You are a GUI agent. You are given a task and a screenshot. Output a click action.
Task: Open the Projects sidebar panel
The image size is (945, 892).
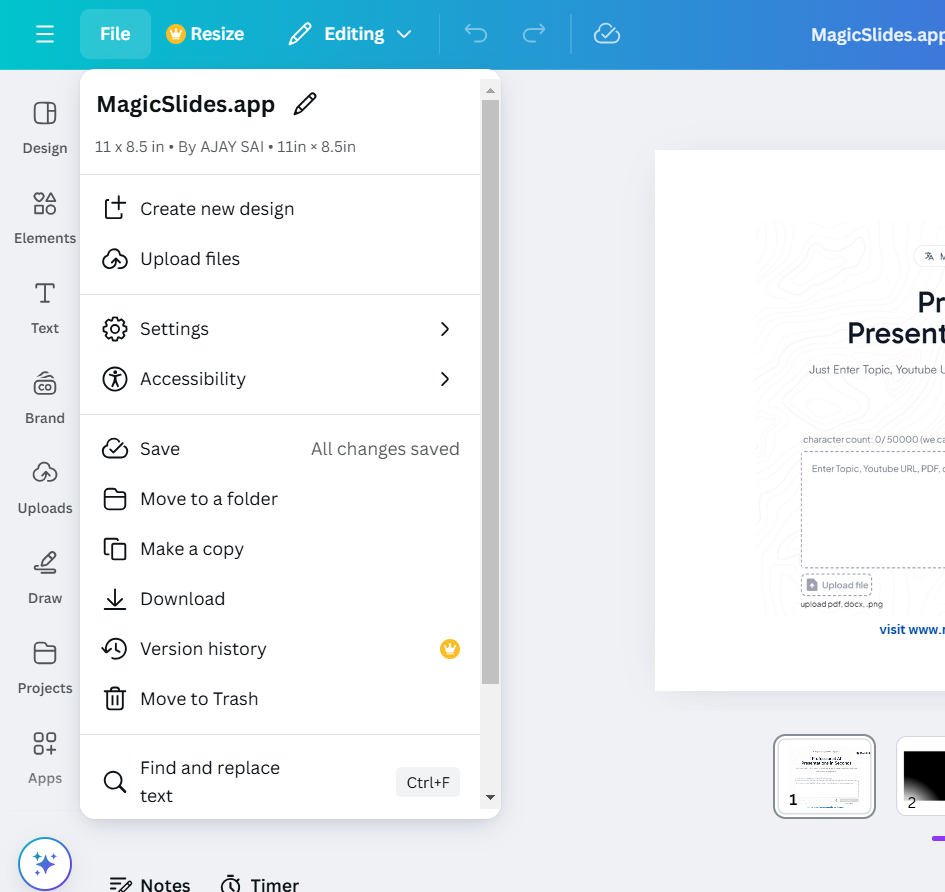(45, 668)
